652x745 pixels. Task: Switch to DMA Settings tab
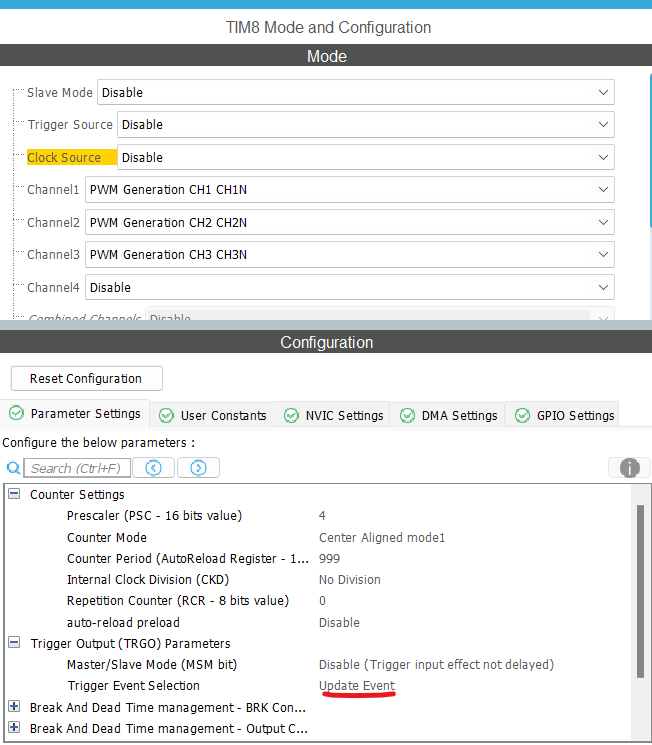[448, 416]
